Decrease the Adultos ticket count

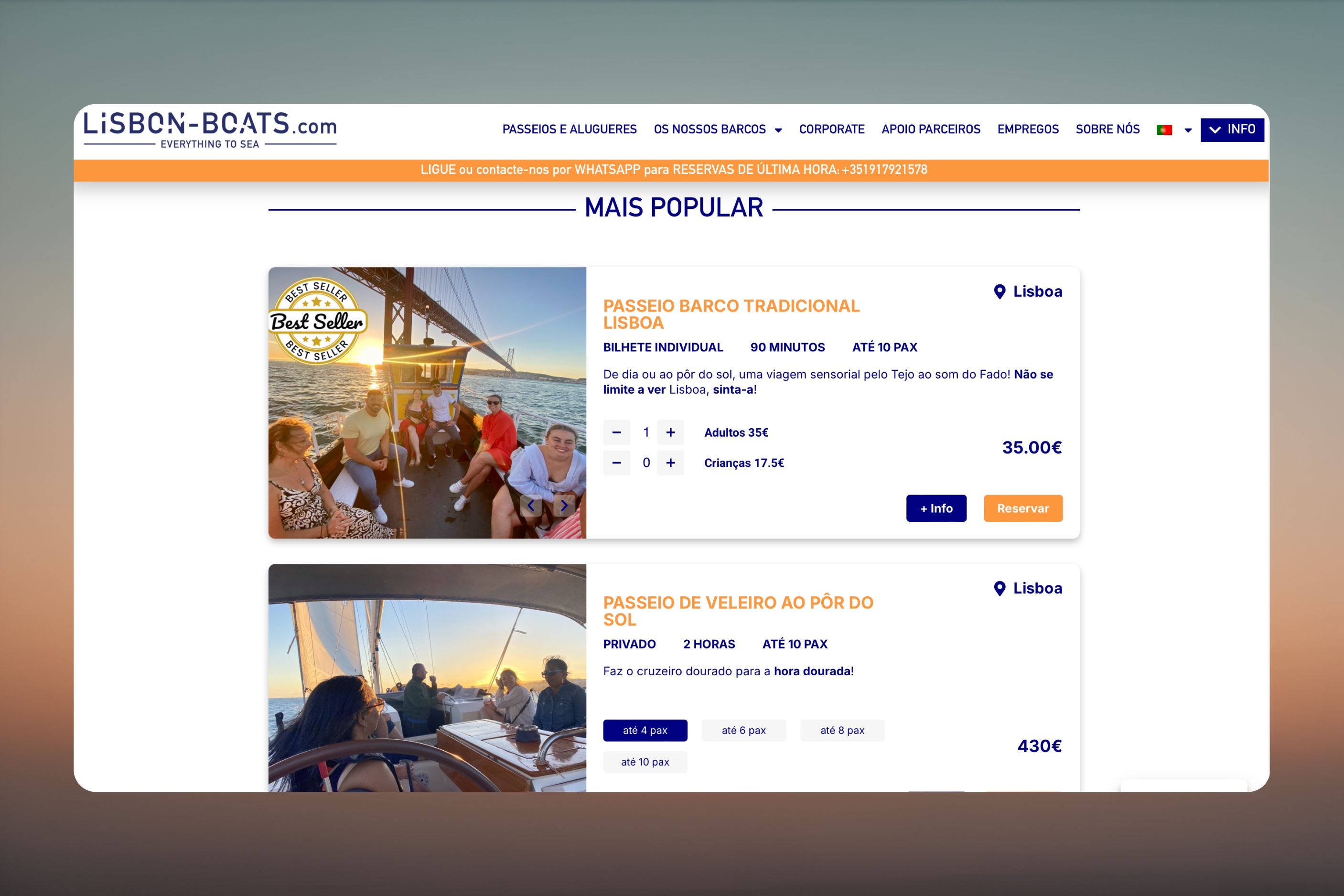616,432
